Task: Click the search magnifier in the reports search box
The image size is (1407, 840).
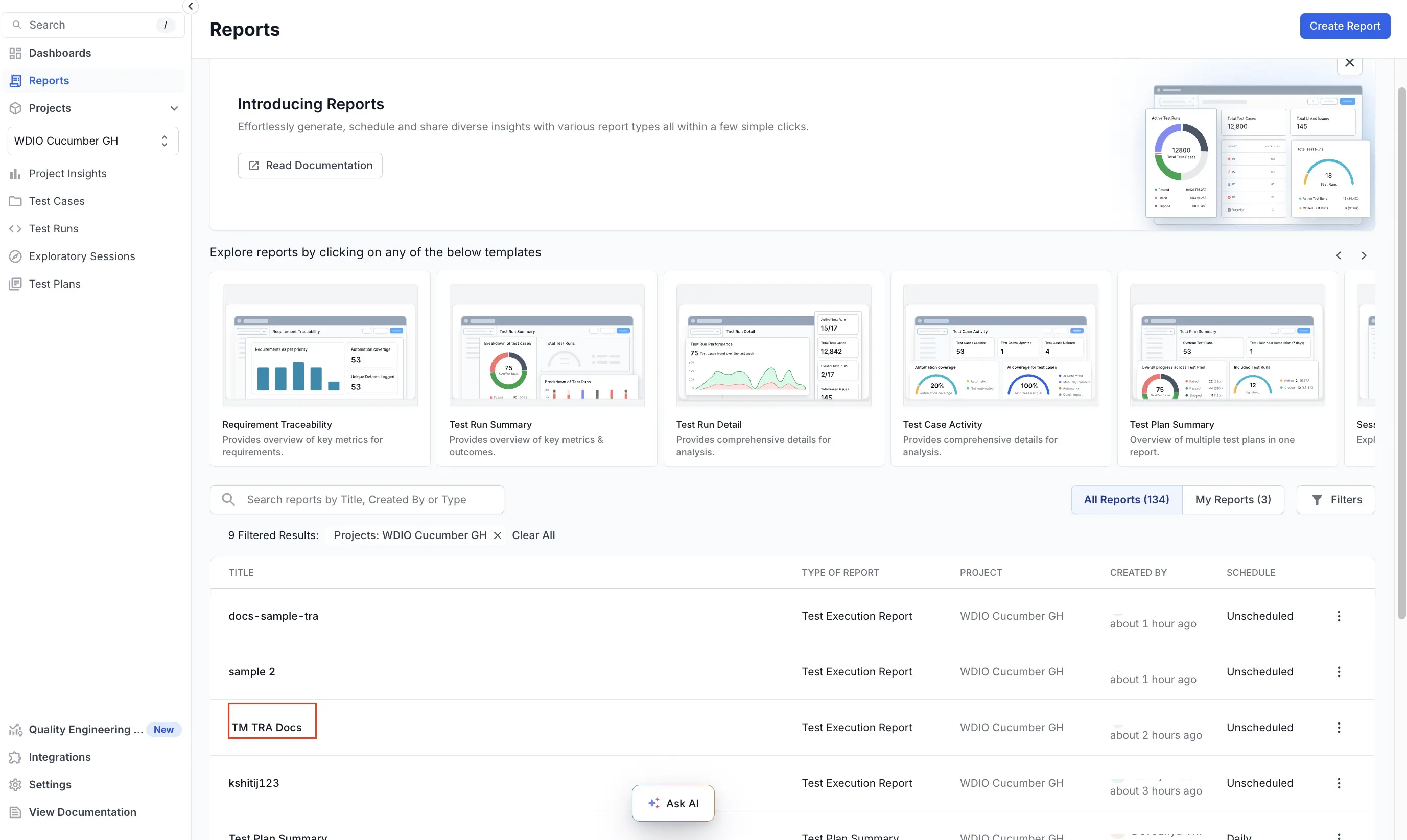Action: click(x=228, y=499)
